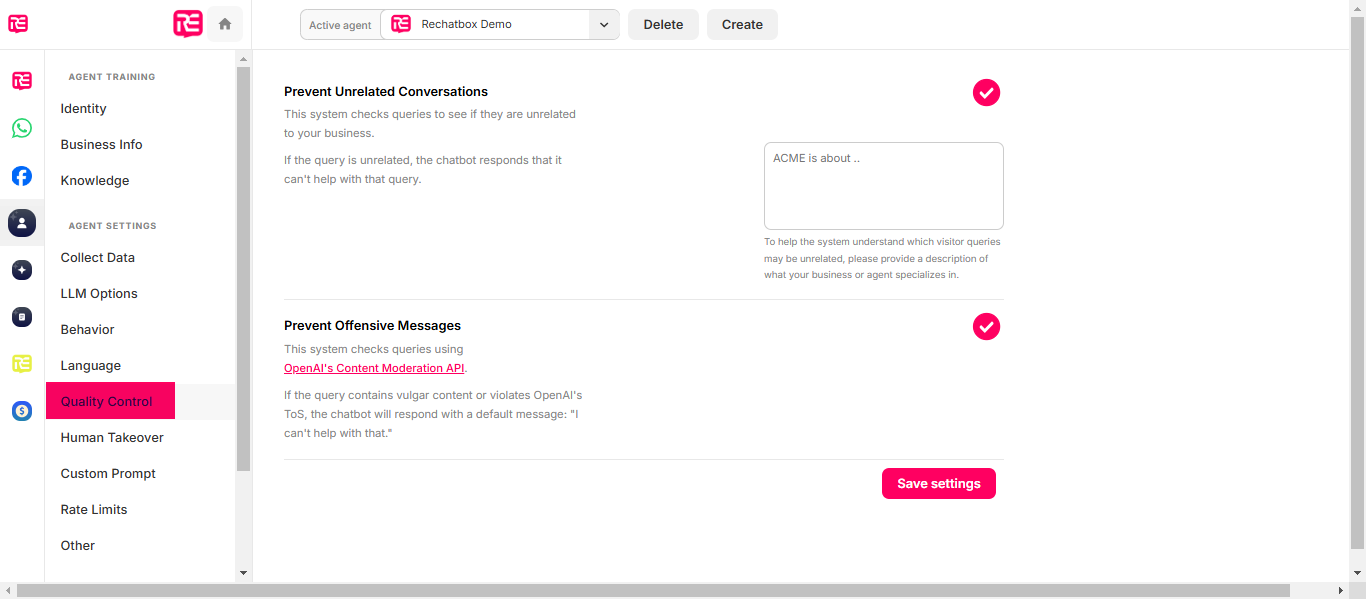Click the Rechatbox logo beside home icon
Viewport: 1366px width, 599px height.
188,24
